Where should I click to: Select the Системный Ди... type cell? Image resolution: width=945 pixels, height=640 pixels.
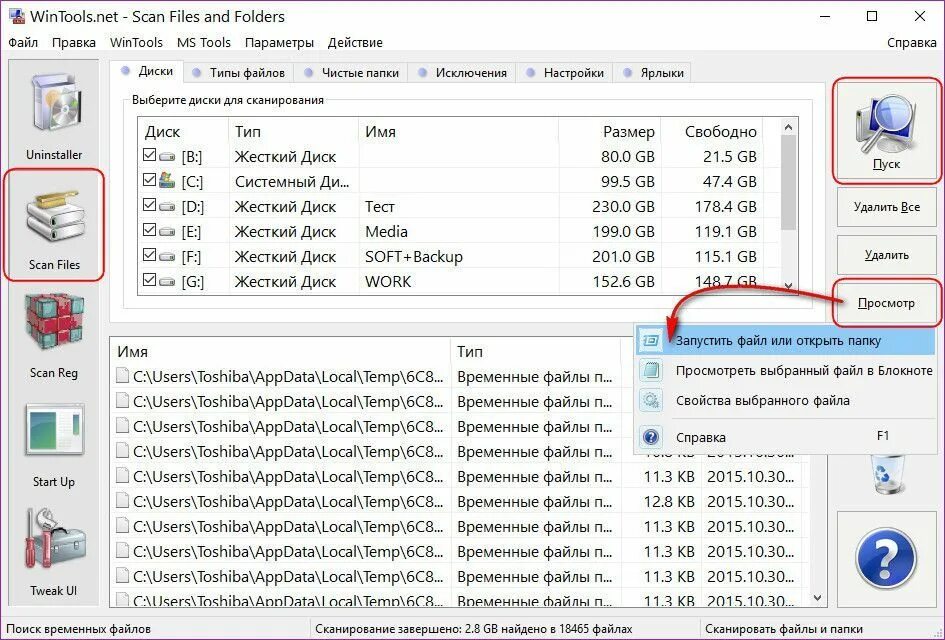292,181
